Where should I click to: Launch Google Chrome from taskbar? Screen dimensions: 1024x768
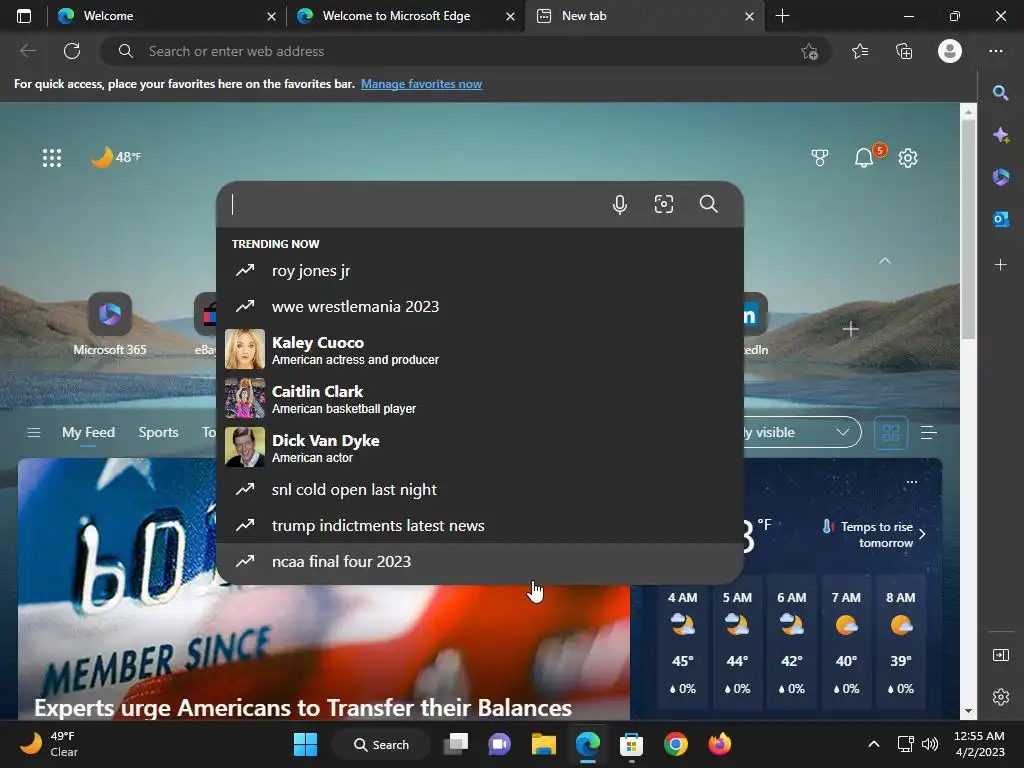pyautogui.click(x=676, y=744)
